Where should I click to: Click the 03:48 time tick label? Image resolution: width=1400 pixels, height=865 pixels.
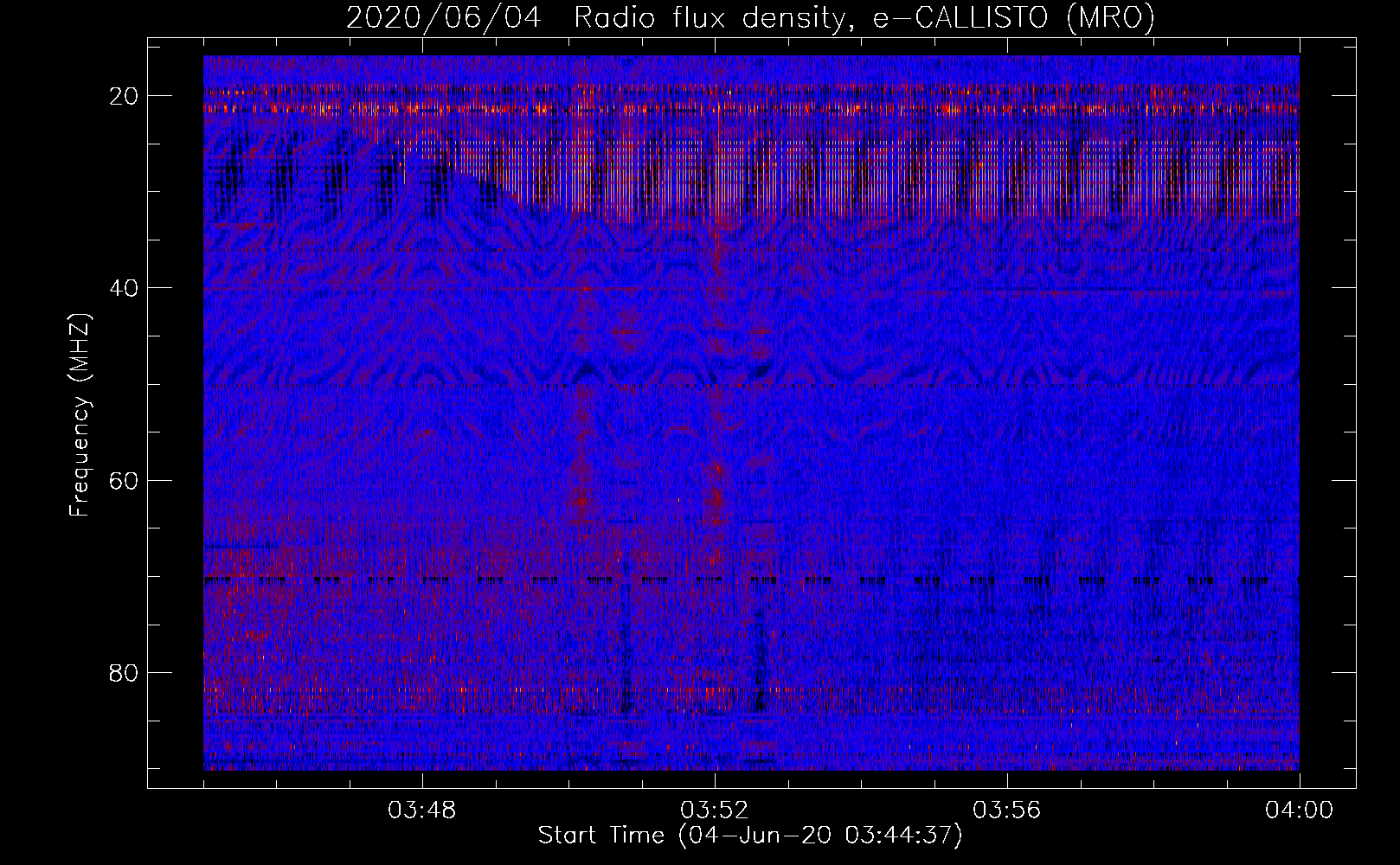point(422,811)
